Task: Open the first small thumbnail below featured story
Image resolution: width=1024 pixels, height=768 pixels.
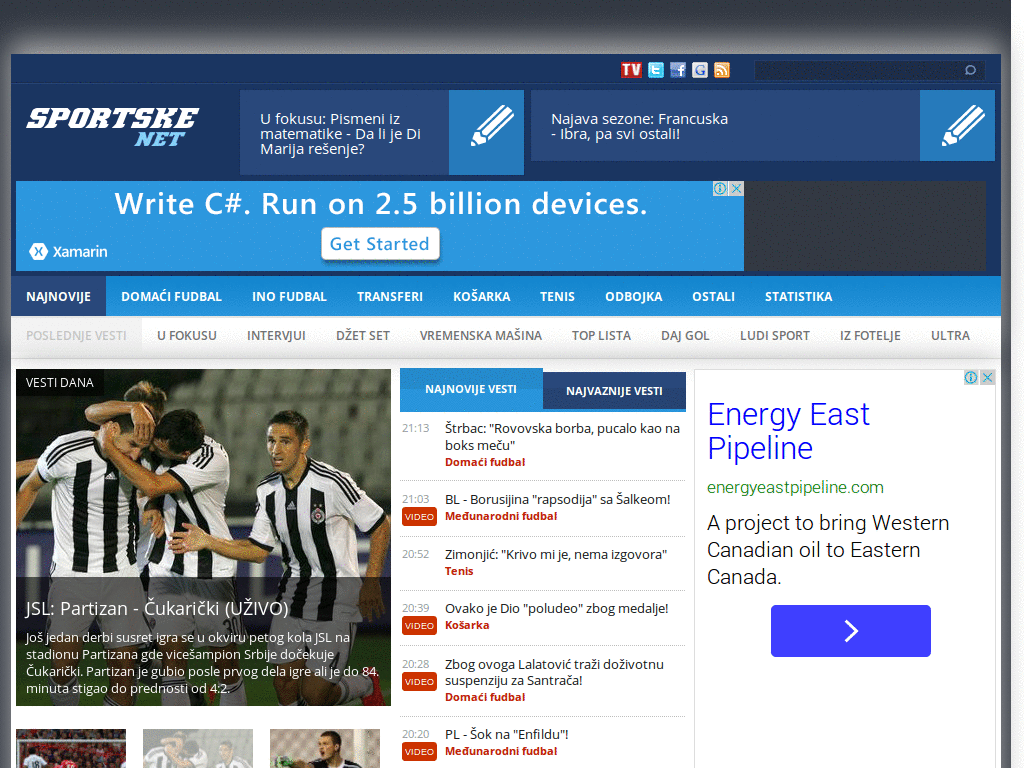Action: point(71,748)
